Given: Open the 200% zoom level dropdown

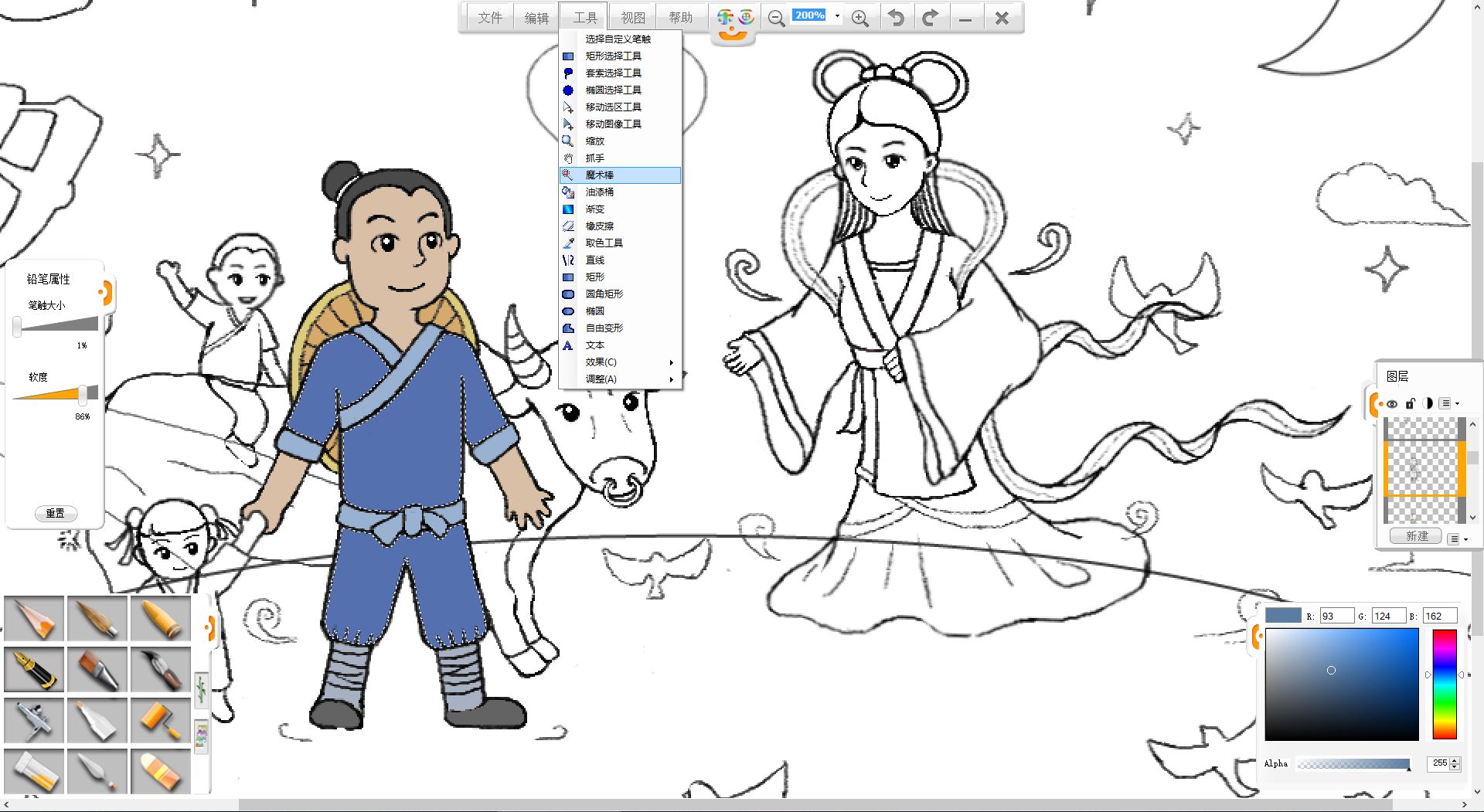Looking at the screenshot, I should (x=837, y=15).
